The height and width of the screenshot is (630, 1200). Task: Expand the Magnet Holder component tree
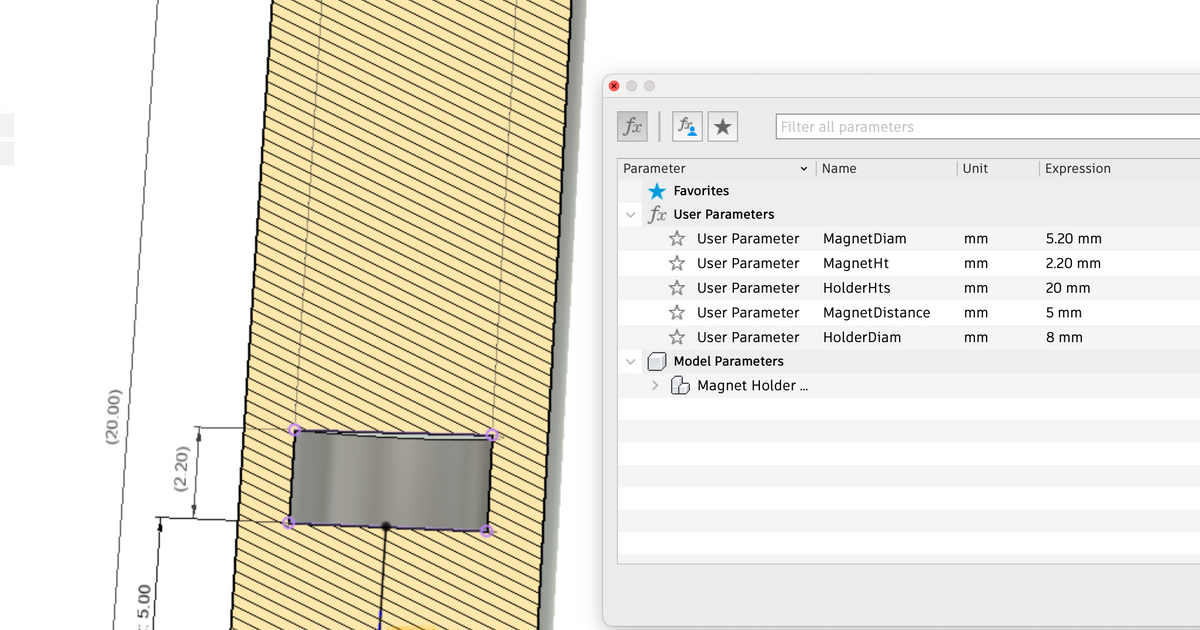(x=654, y=385)
